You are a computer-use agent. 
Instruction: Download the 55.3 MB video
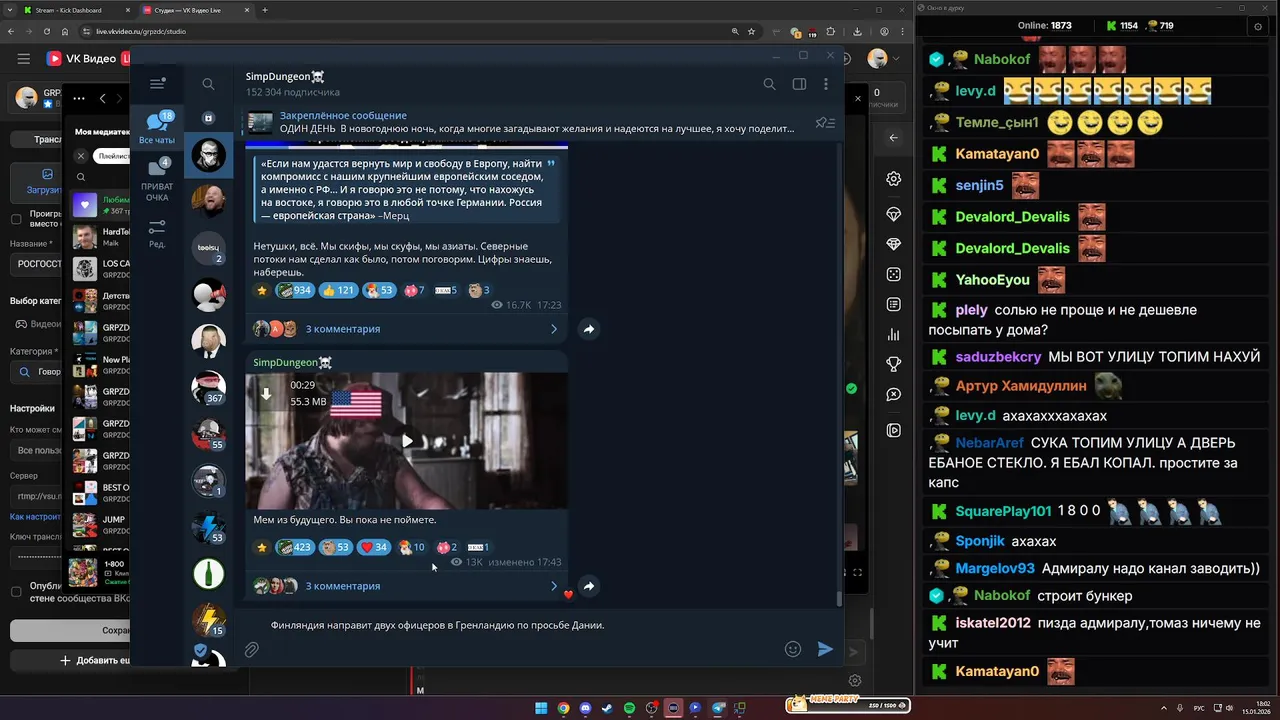[x=266, y=393]
